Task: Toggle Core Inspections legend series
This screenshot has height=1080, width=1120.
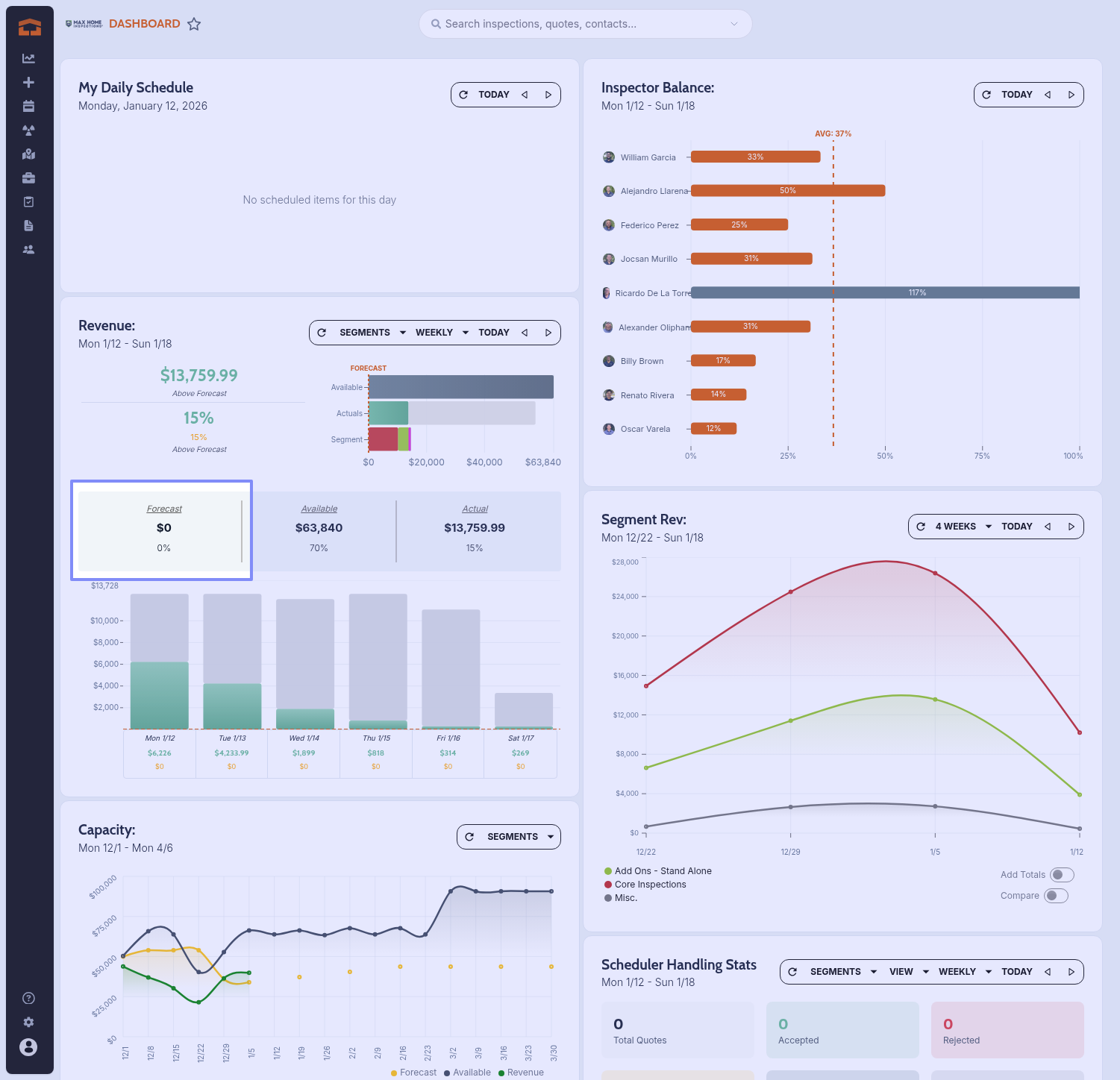Action: pyautogui.click(x=649, y=885)
